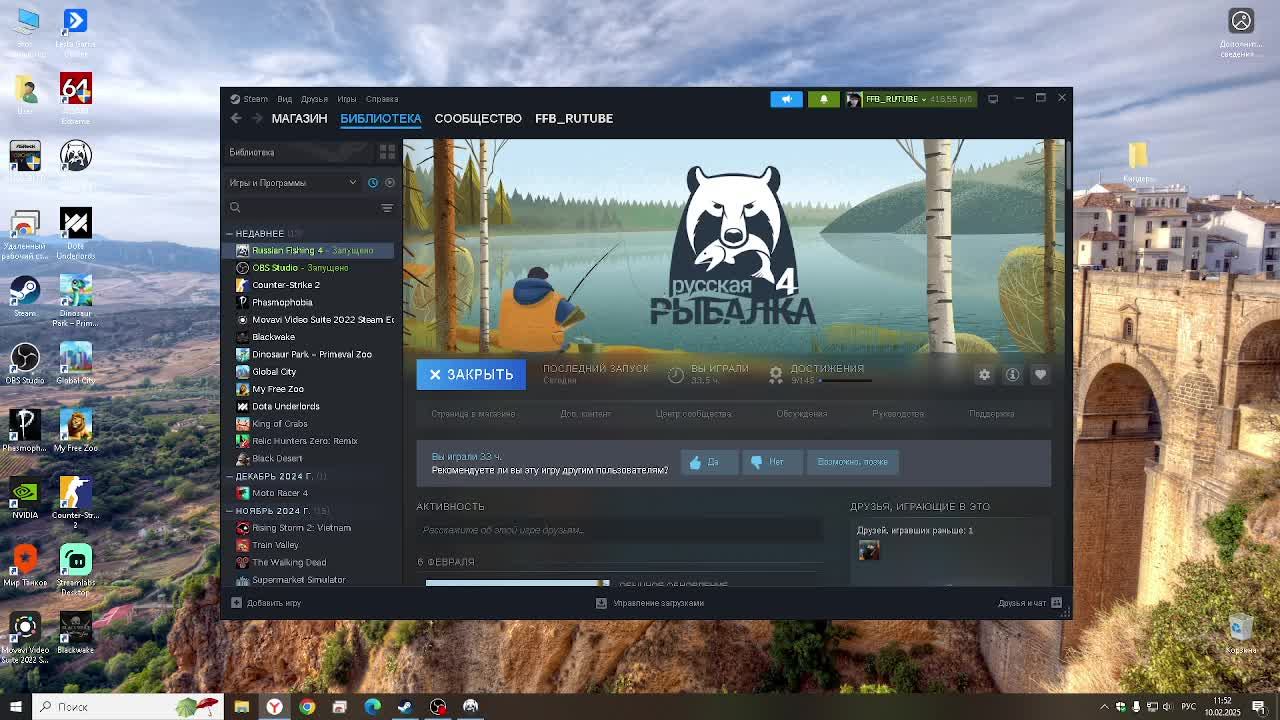
Task: Open Друзья и чат
Action: coord(1029,603)
